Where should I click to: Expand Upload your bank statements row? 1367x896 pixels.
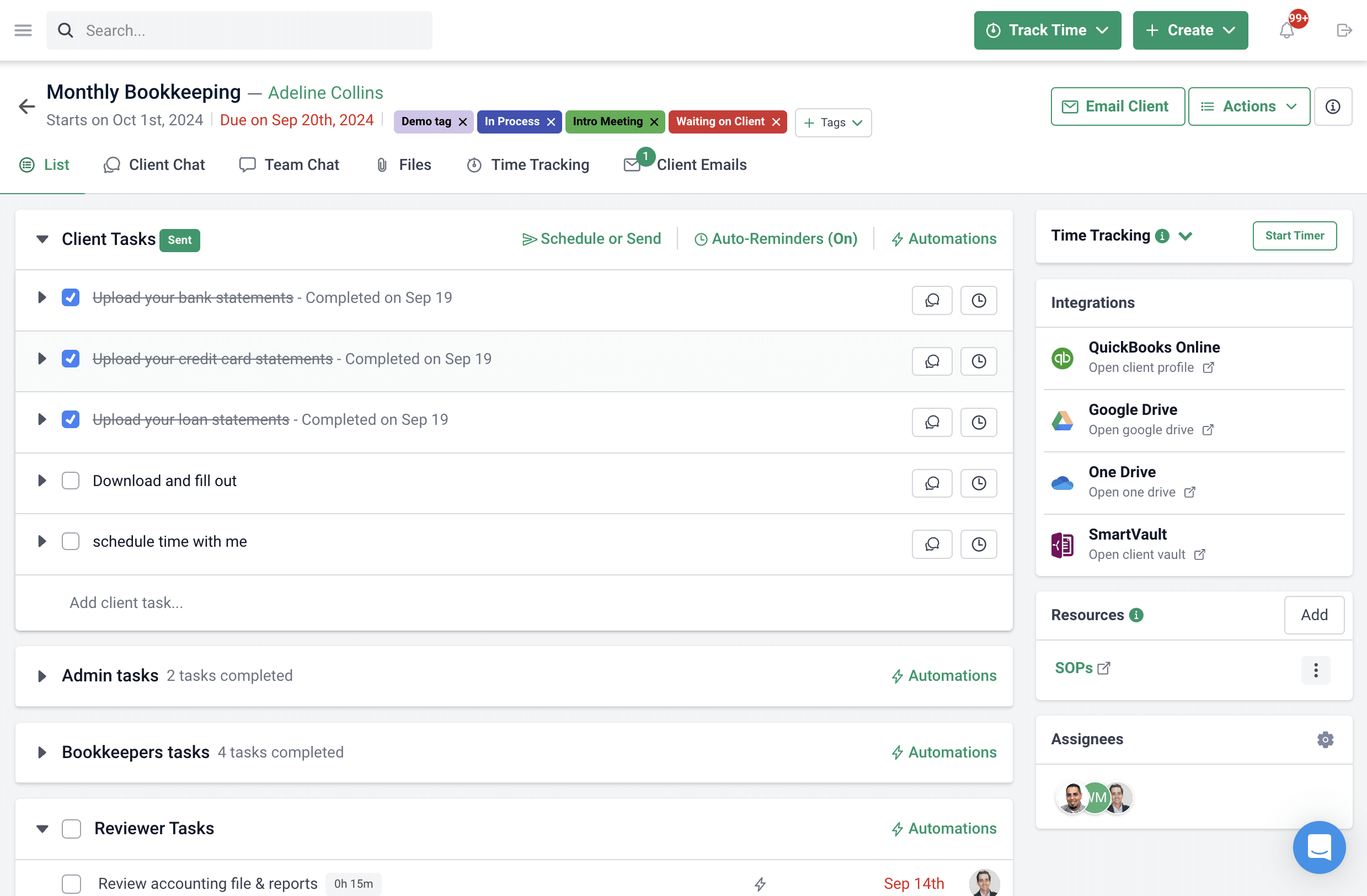[x=42, y=297]
